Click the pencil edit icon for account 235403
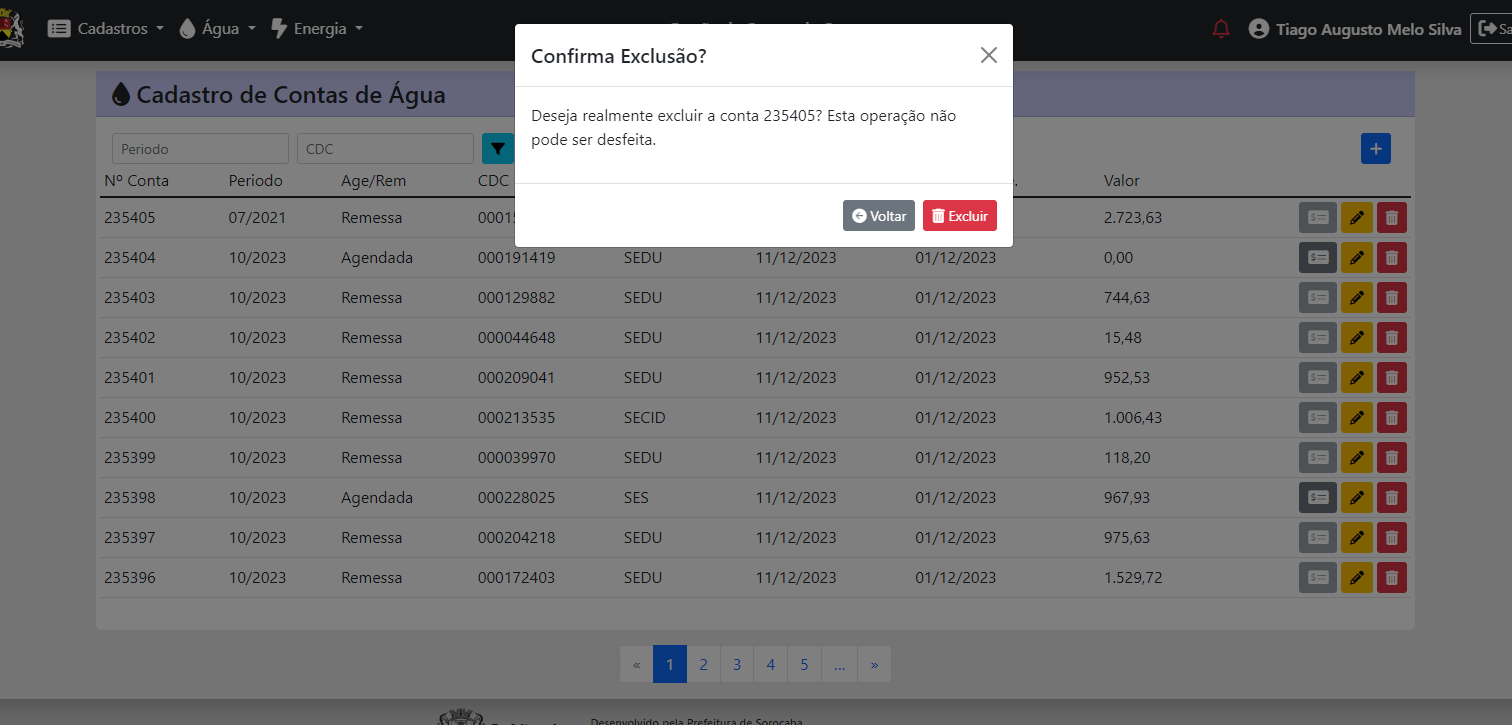The height and width of the screenshot is (725, 1512). pyautogui.click(x=1356, y=298)
